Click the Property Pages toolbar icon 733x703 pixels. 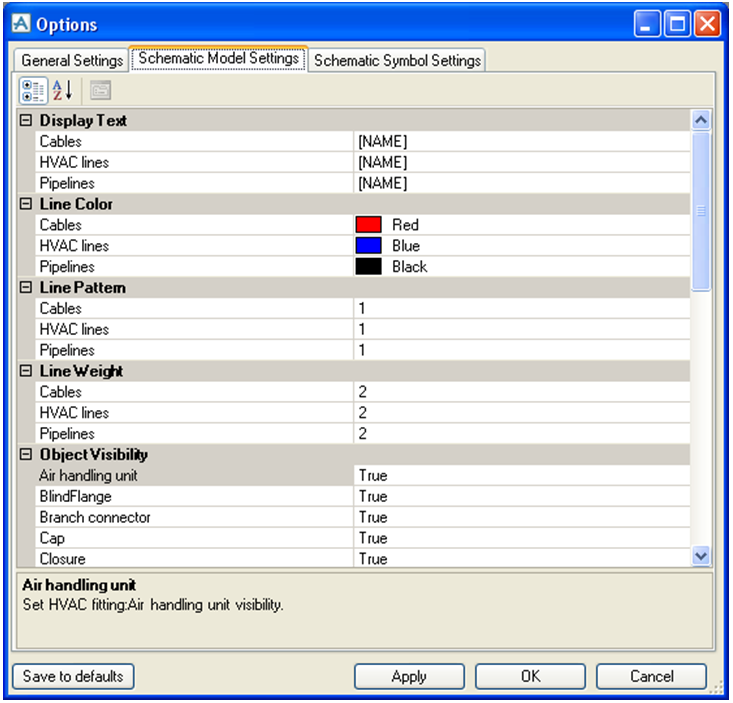click(x=100, y=90)
